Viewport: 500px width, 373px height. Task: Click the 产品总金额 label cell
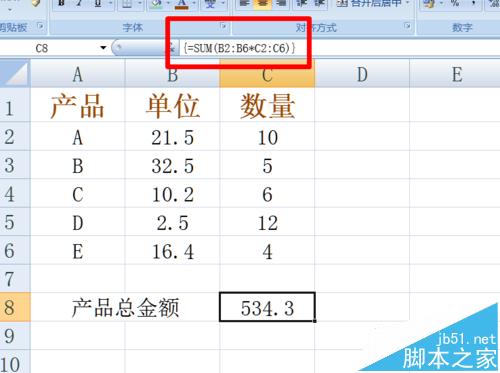(125, 307)
